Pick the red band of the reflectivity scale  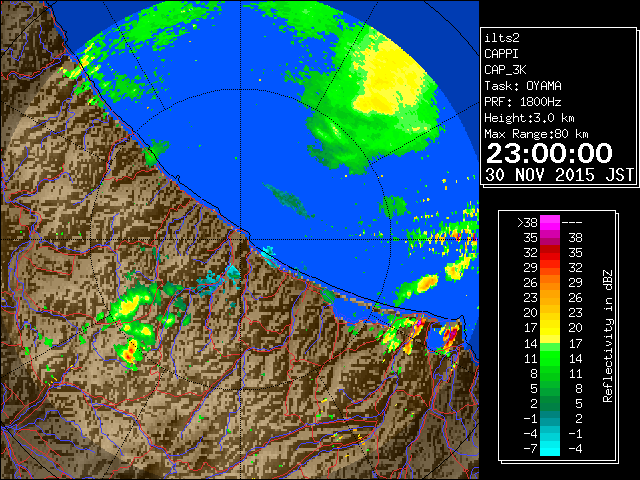(x=550, y=253)
